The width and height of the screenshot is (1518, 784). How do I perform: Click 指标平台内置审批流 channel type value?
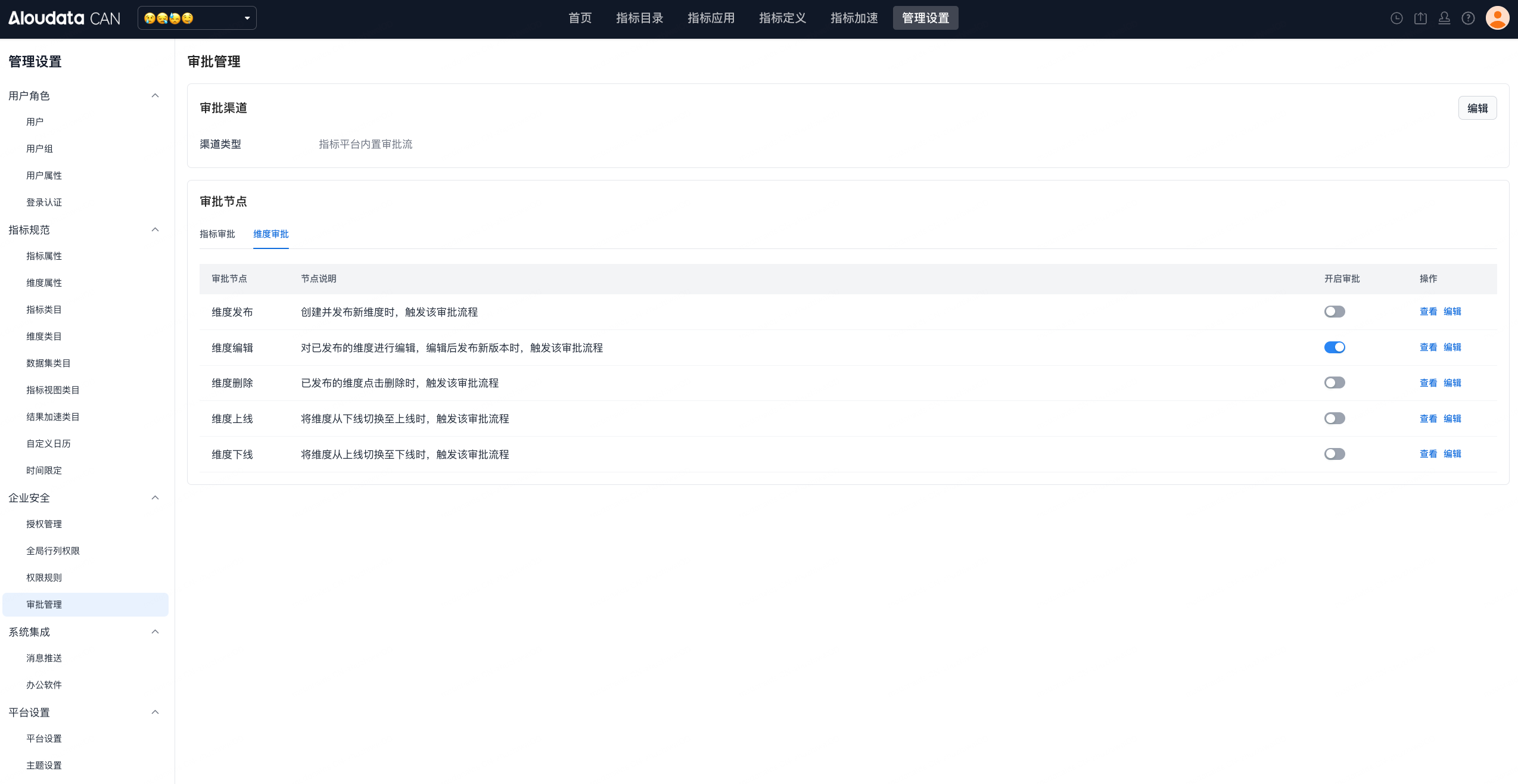365,144
